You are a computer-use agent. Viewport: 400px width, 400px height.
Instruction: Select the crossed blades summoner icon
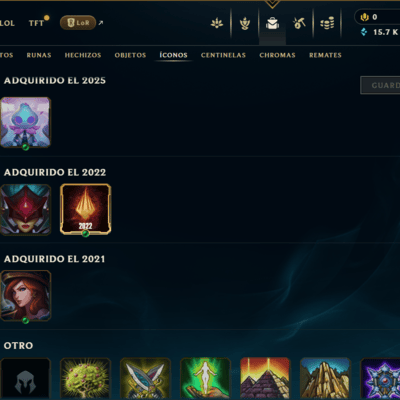[145, 379]
